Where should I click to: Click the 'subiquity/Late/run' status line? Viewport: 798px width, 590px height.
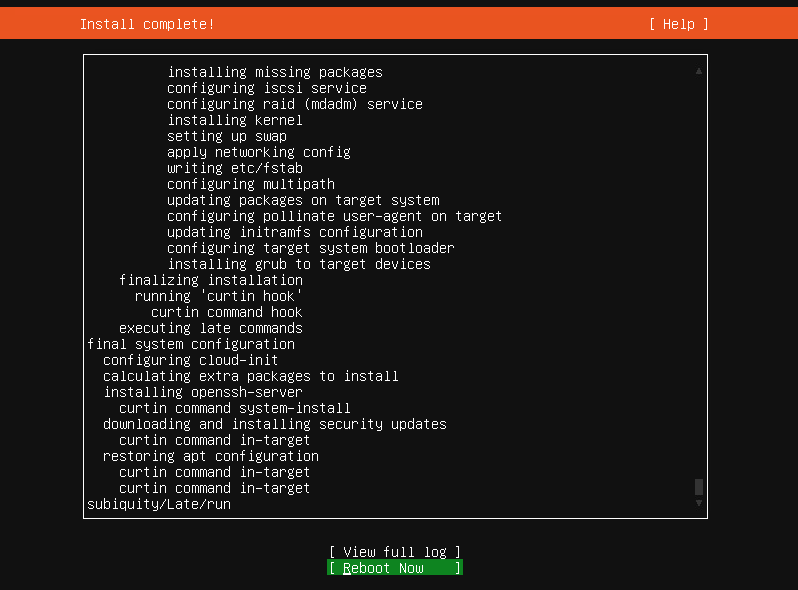tap(158, 504)
